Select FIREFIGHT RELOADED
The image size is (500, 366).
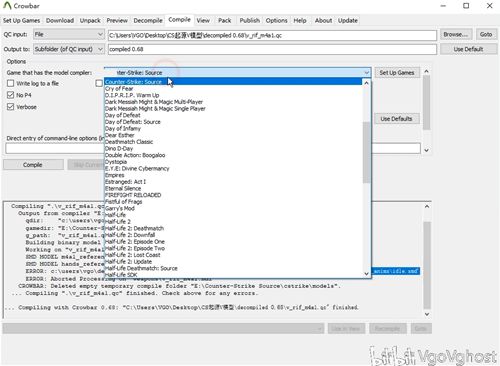click(233, 195)
